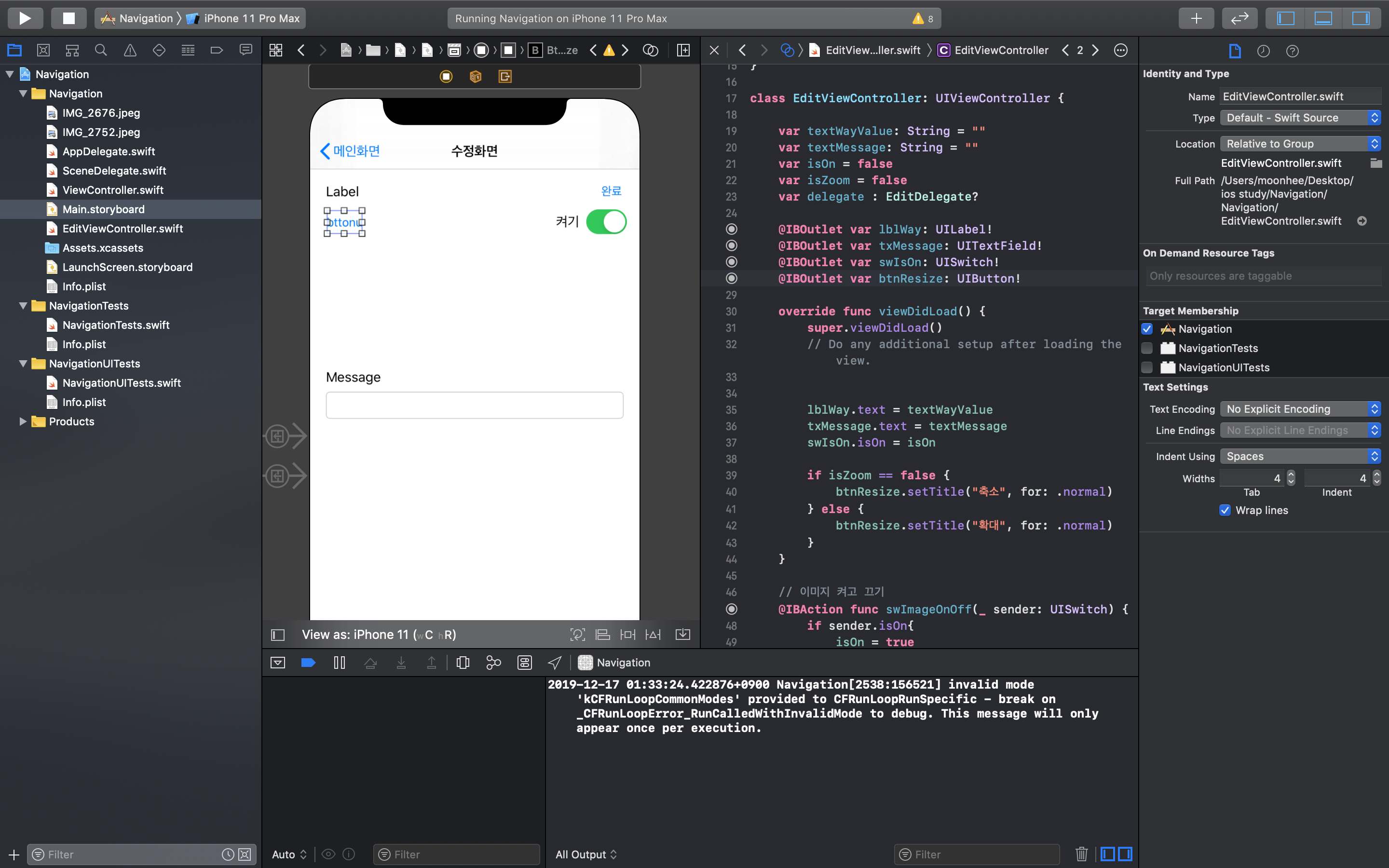Open the Quick Help inspector tab
The height and width of the screenshot is (868, 1389).
pyautogui.click(x=1292, y=51)
